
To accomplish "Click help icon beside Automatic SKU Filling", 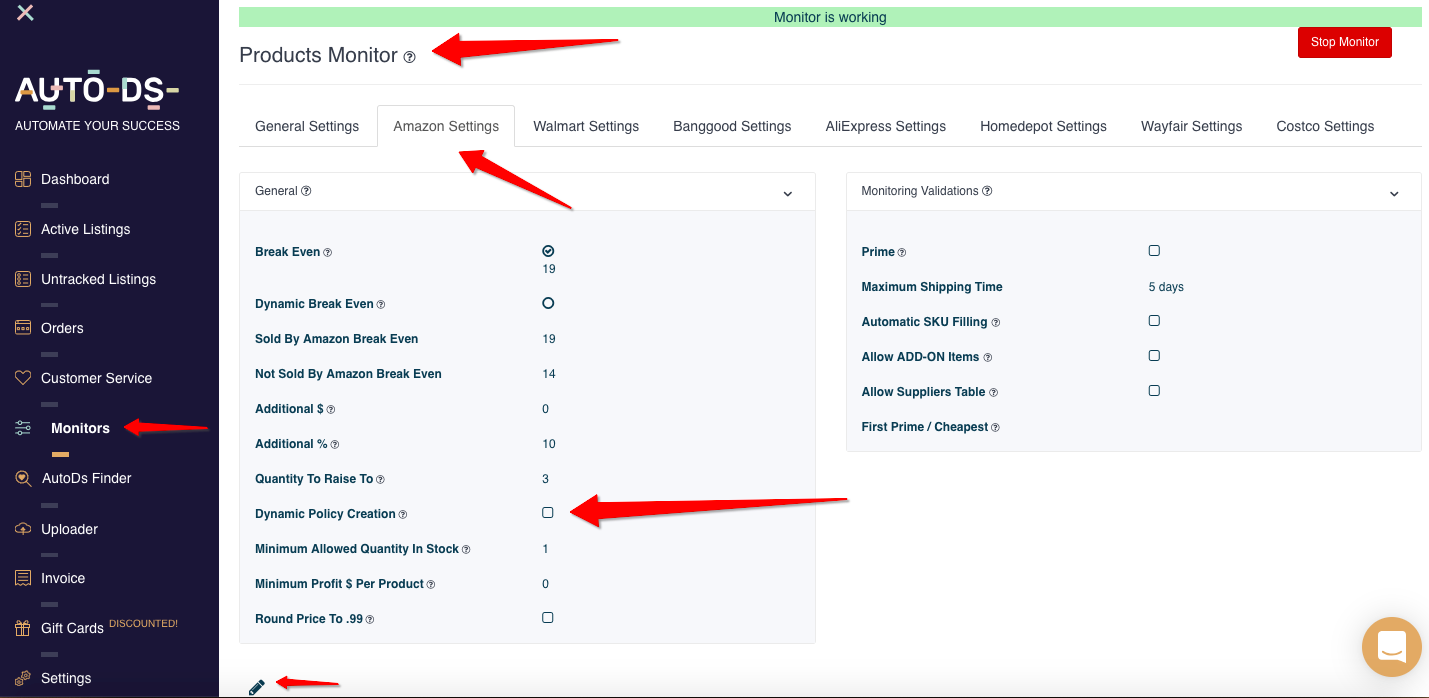I will tap(995, 323).
